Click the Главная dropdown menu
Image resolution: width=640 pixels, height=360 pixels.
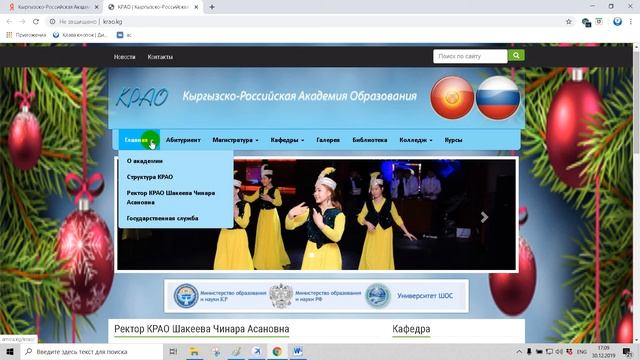(139, 140)
